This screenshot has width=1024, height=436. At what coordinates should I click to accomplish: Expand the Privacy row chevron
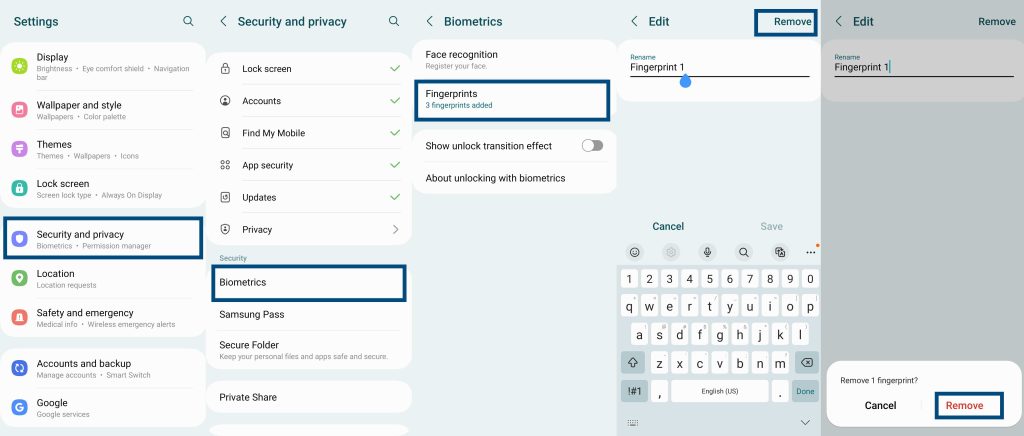point(395,230)
